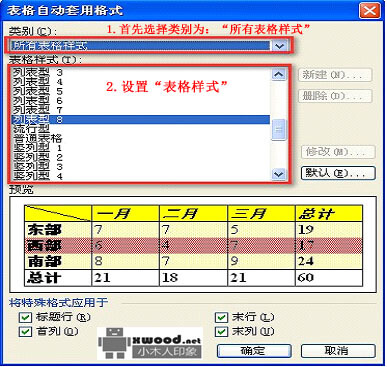Click the 新建(N)... button
The image size is (387, 367).
335,75
